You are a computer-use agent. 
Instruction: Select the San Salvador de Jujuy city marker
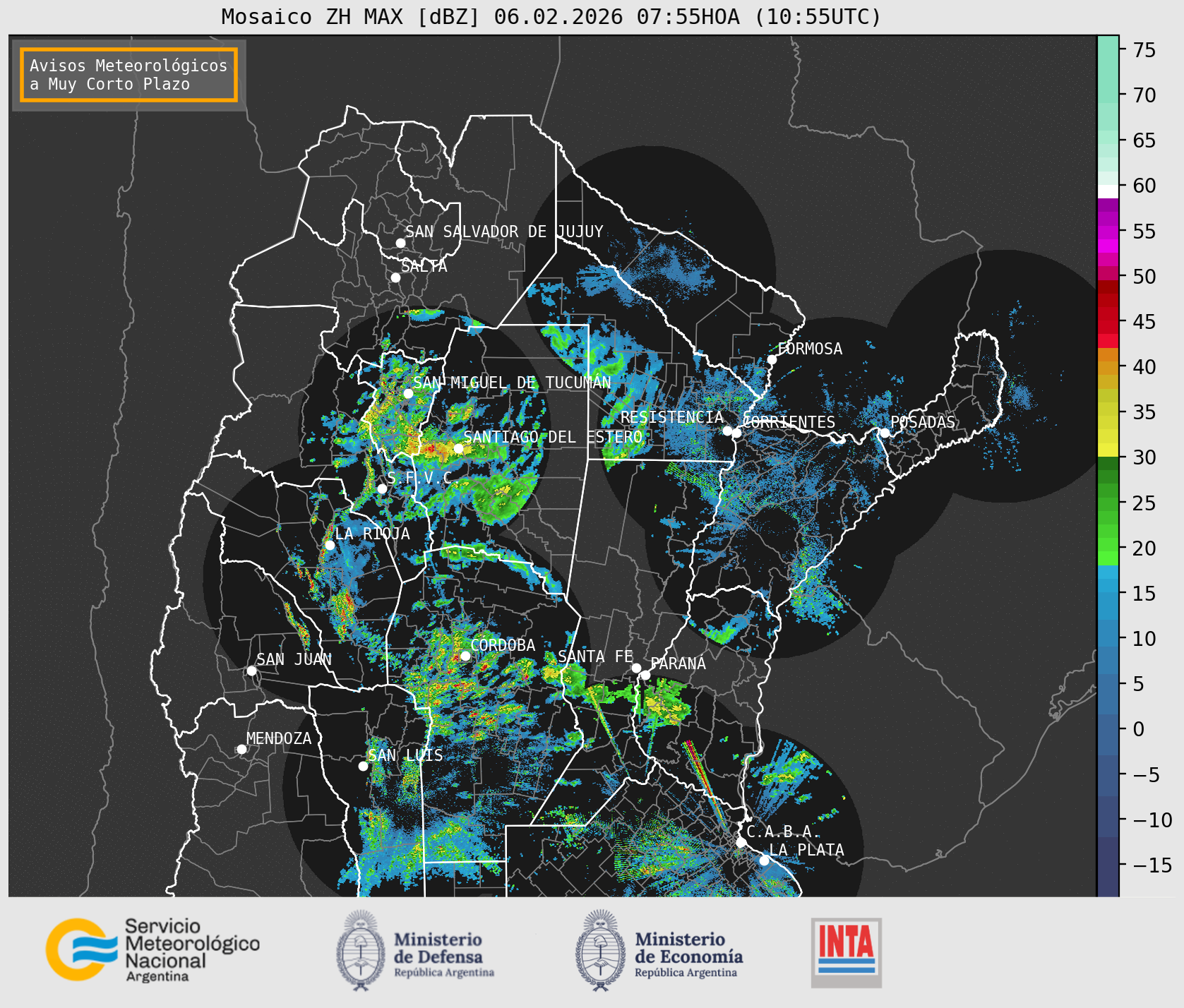coord(400,243)
